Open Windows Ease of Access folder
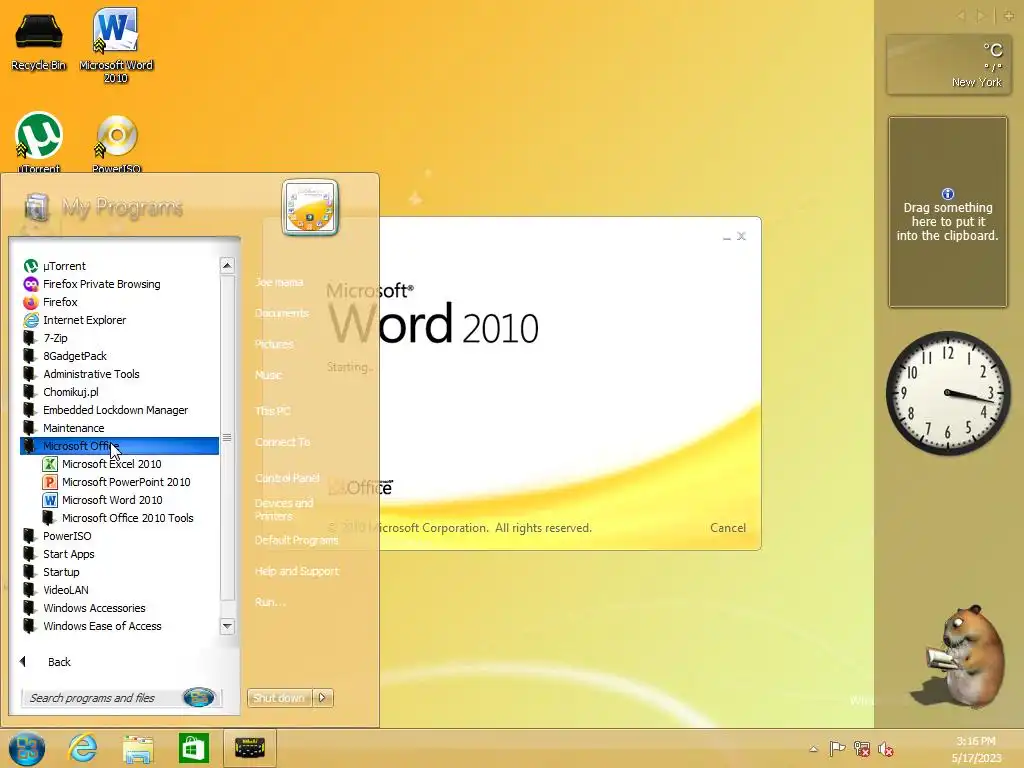 click(x=102, y=626)
